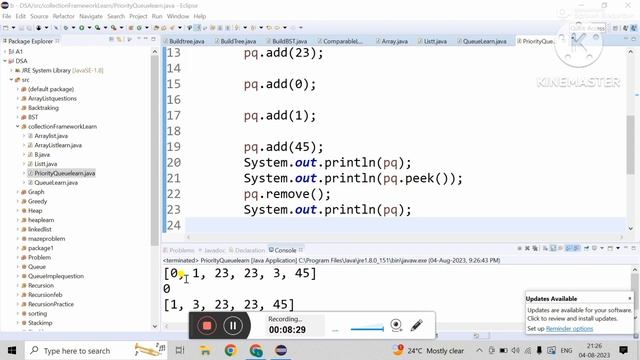Viewport: 640px width, 360px height.
Task: Click the volume slider on recording bar
Action: (x=367, y=328)
